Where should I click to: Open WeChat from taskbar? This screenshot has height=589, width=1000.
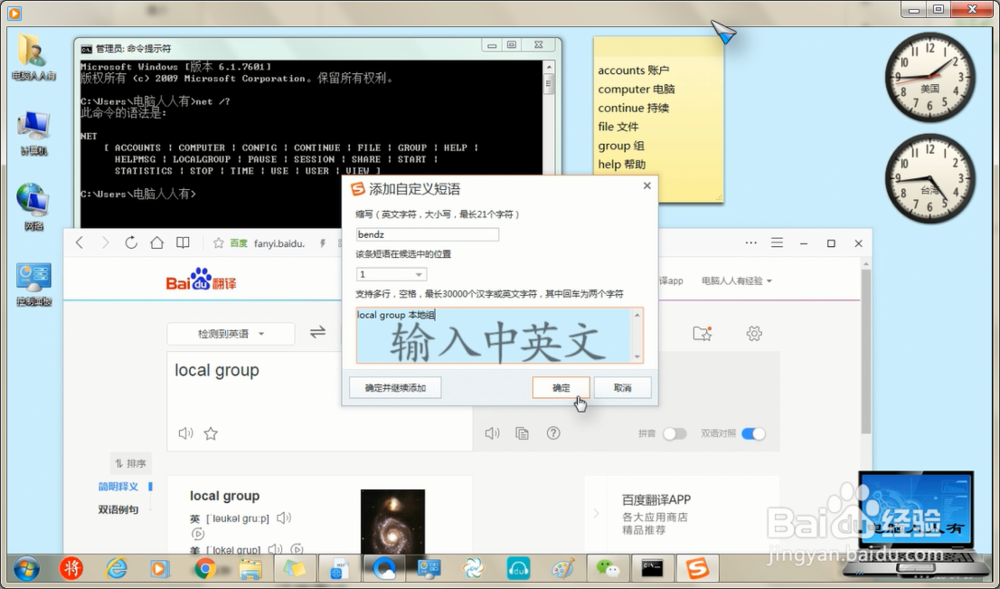point(607,569)
